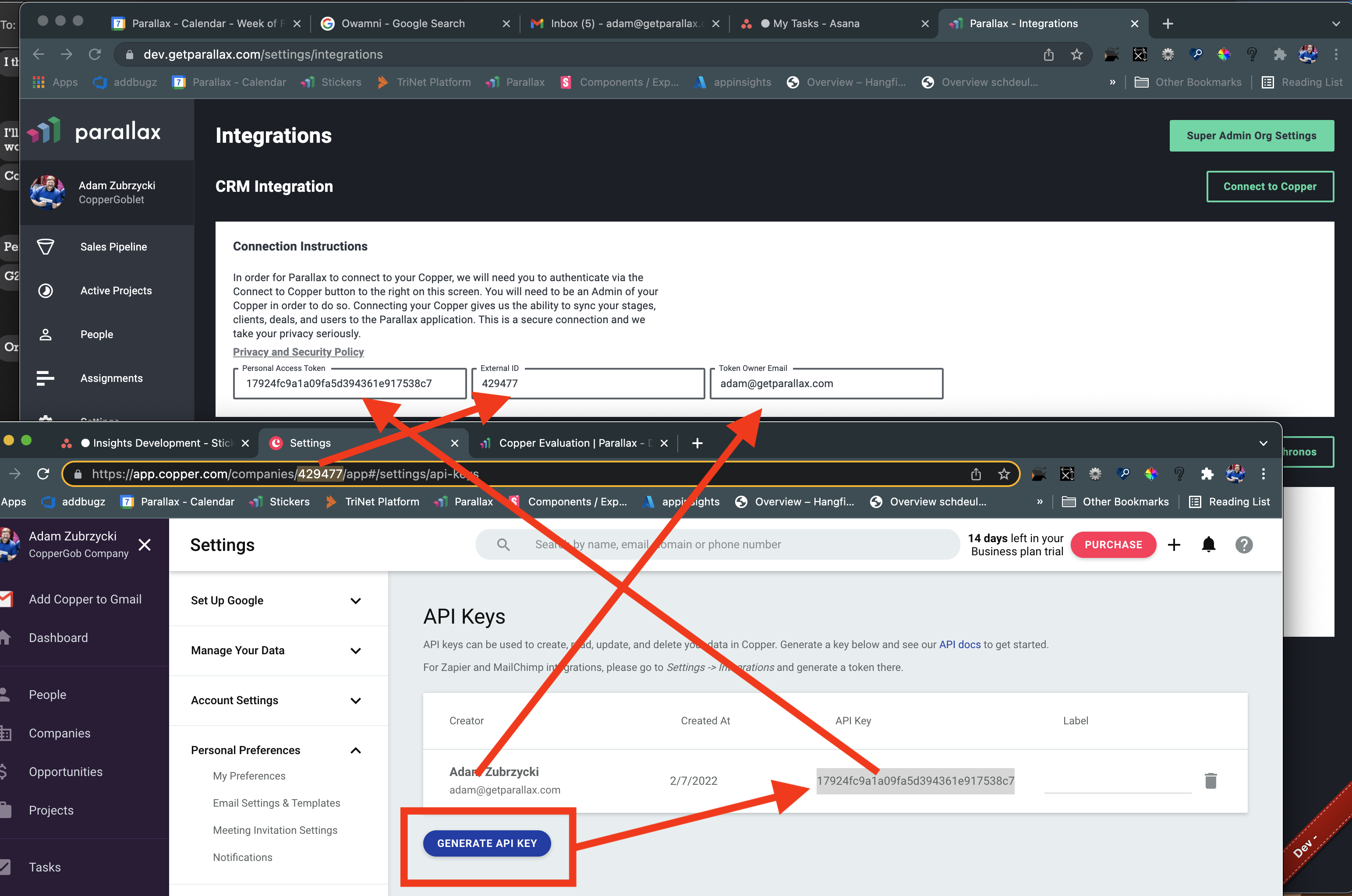The width and height of the screenshot is (1352, 896).
Task: Click Copper search by name field
Action: 718,545
